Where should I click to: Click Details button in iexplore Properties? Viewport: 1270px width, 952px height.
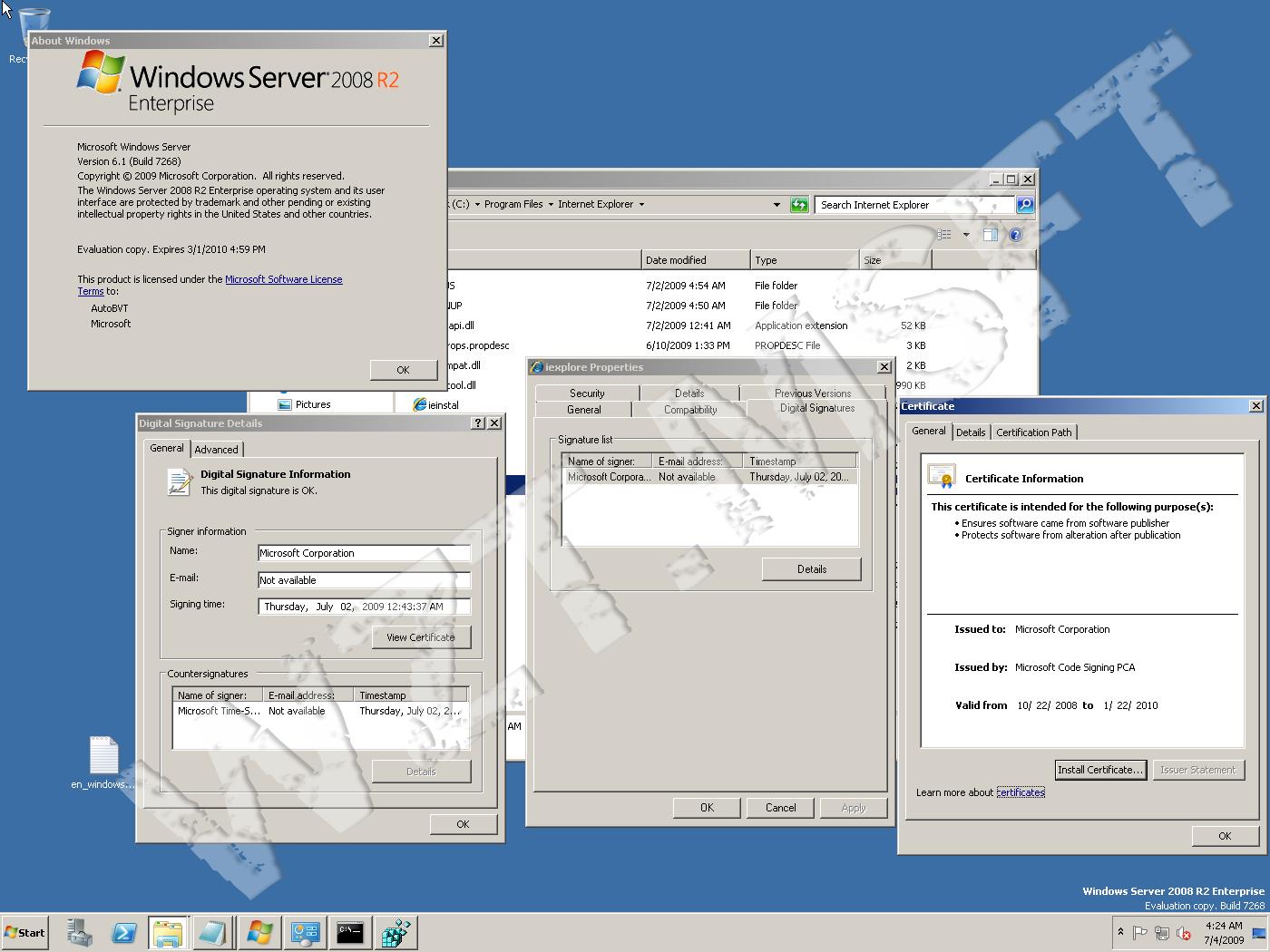pyautogui.click(x=812, y=569)
